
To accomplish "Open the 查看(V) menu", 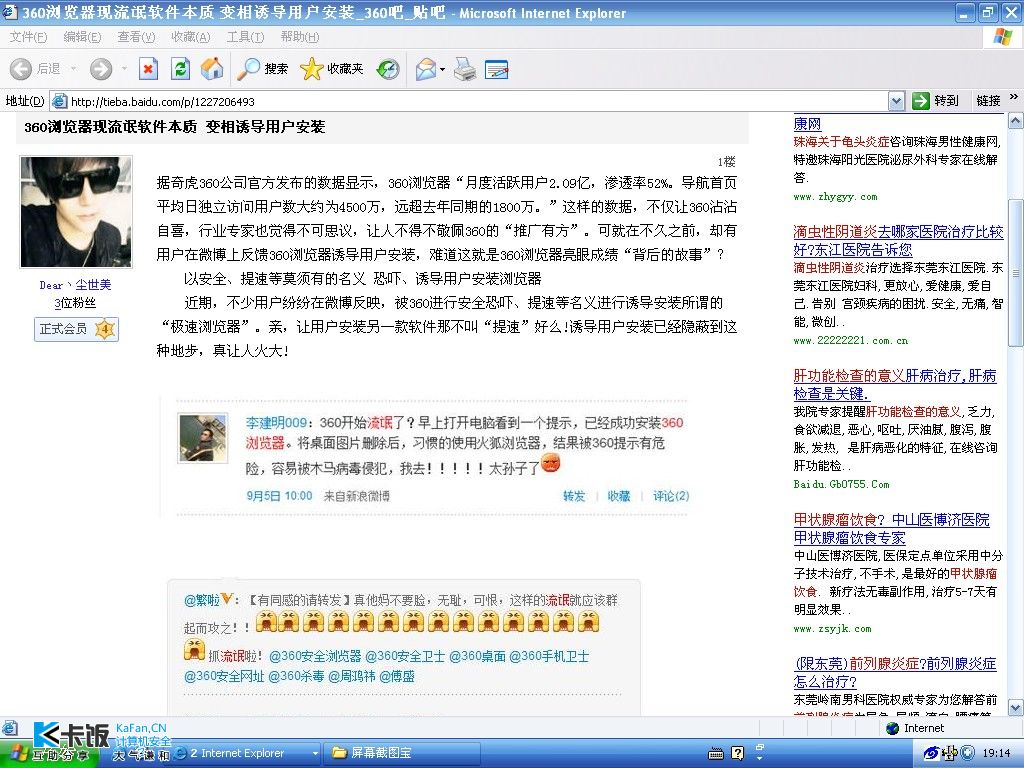I will (136, 37).
